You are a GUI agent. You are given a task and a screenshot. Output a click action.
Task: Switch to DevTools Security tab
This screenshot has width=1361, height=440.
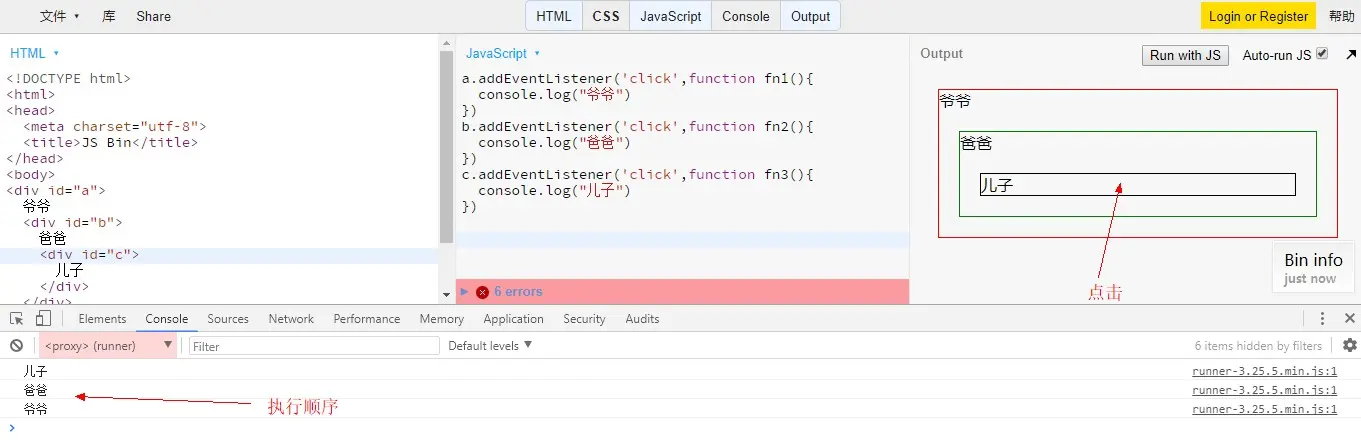tap(584, 319)
